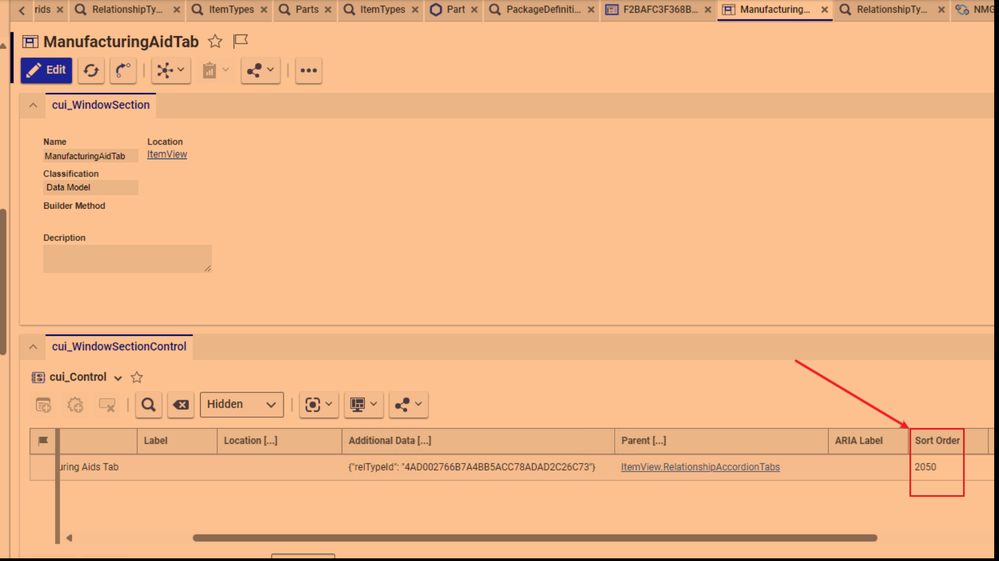Open the three-dots more options menu
Image resolution: width=999 pixels, height=561 pixels.
[308, 70]
